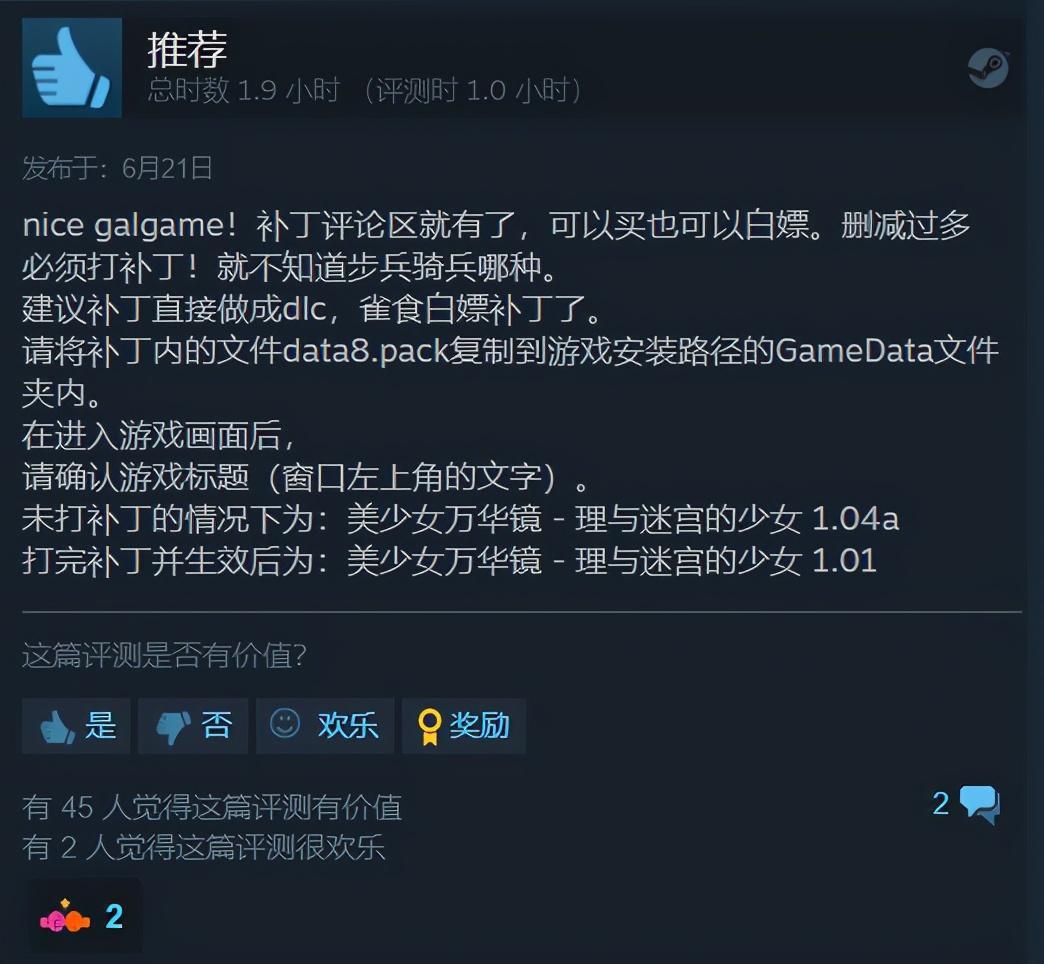
Task: Click the Steam logo in review header
Action: pos(989,68)
